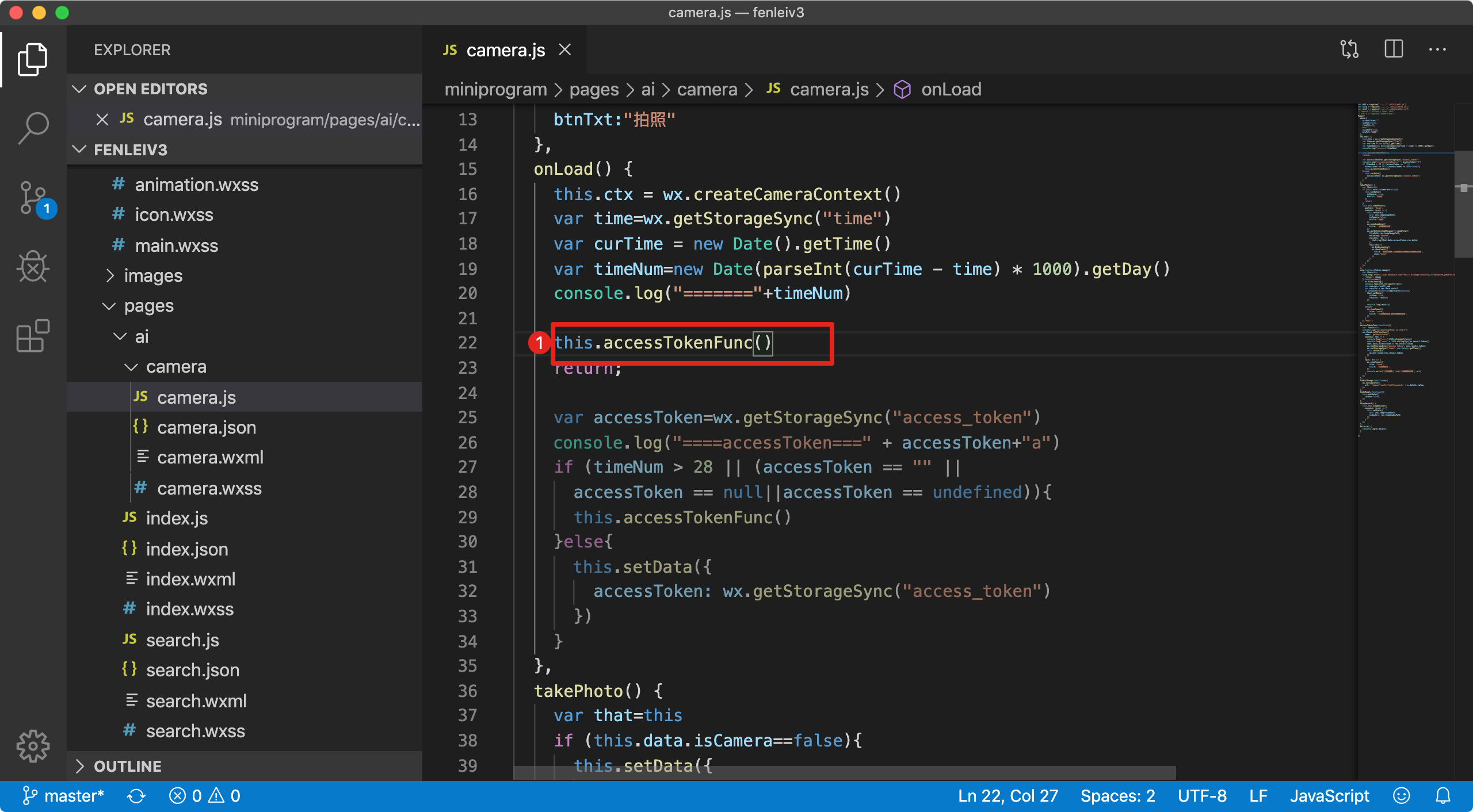The width and height of the screenshot is (1473, 812).
Task: Open the Run and Debug view
Action: (33, 267)
